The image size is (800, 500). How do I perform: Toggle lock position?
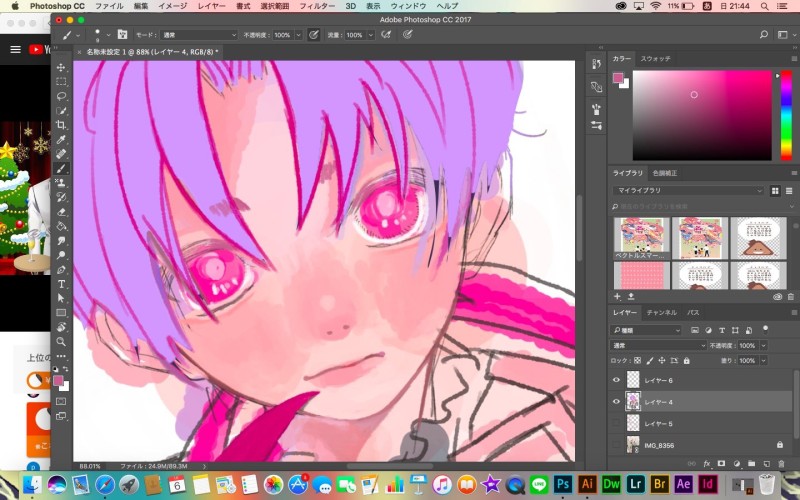point(662,361)
